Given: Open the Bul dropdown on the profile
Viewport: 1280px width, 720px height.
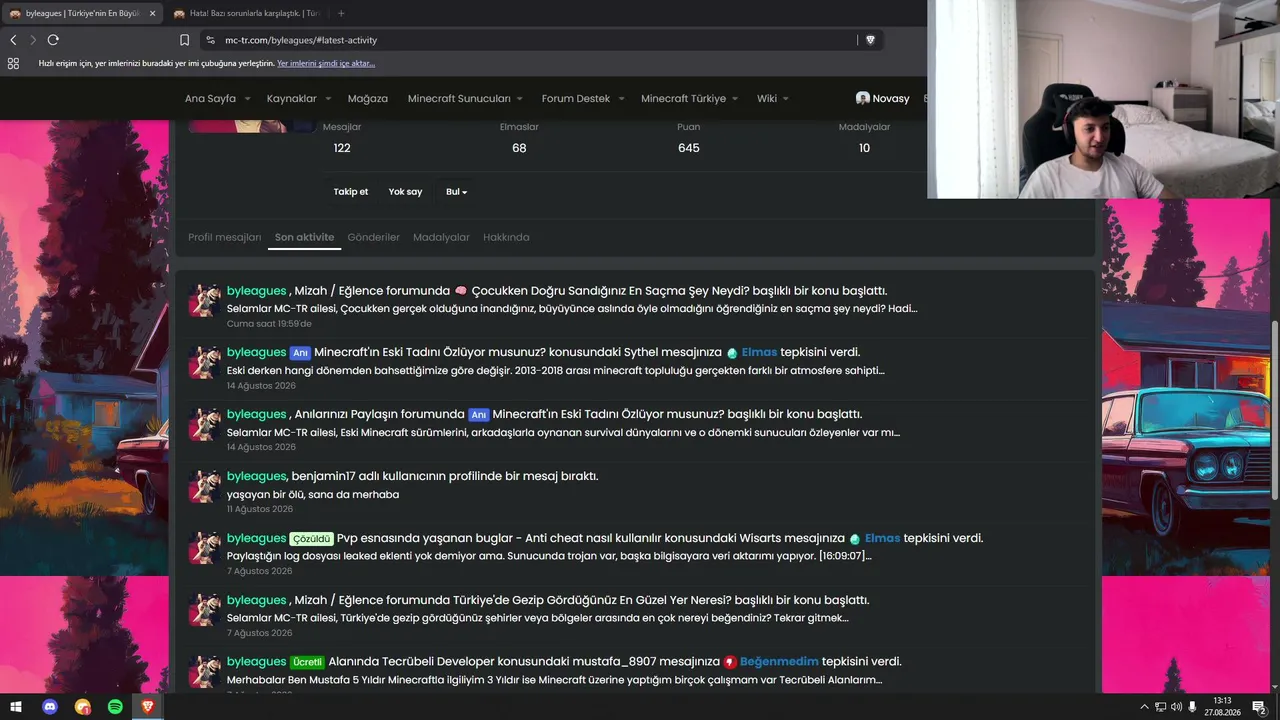Looking at the screenshot, I should pos(456,192).
